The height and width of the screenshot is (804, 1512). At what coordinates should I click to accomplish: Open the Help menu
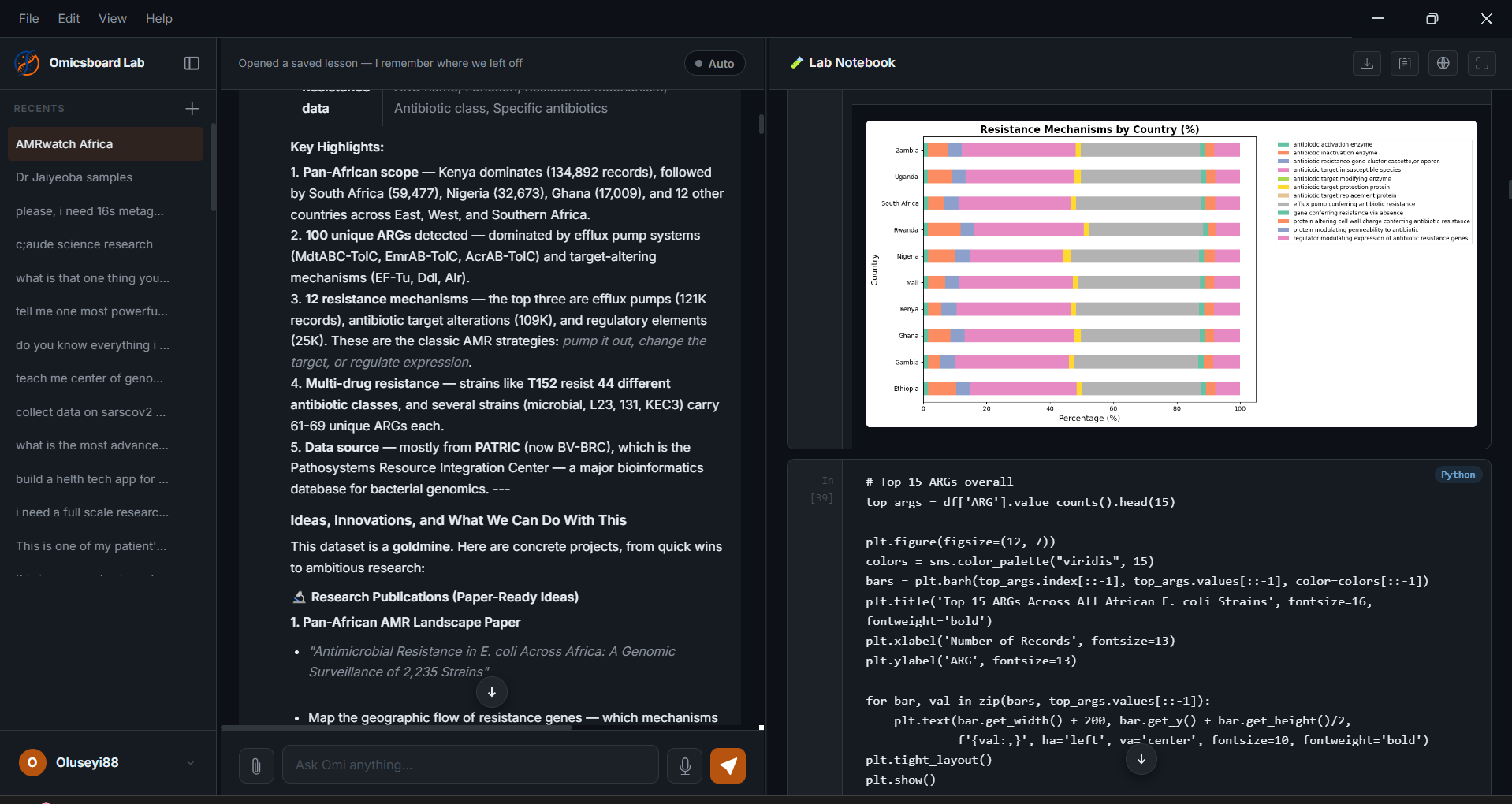[x=158, y=18]
